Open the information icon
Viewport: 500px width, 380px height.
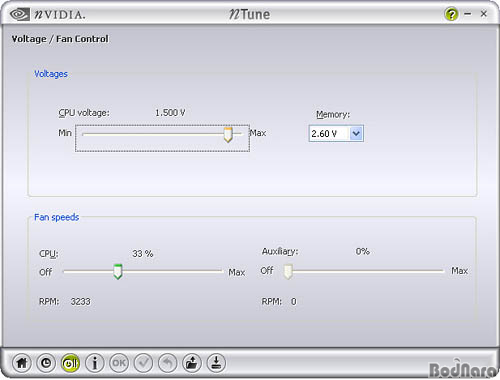(x=95, y=363)
